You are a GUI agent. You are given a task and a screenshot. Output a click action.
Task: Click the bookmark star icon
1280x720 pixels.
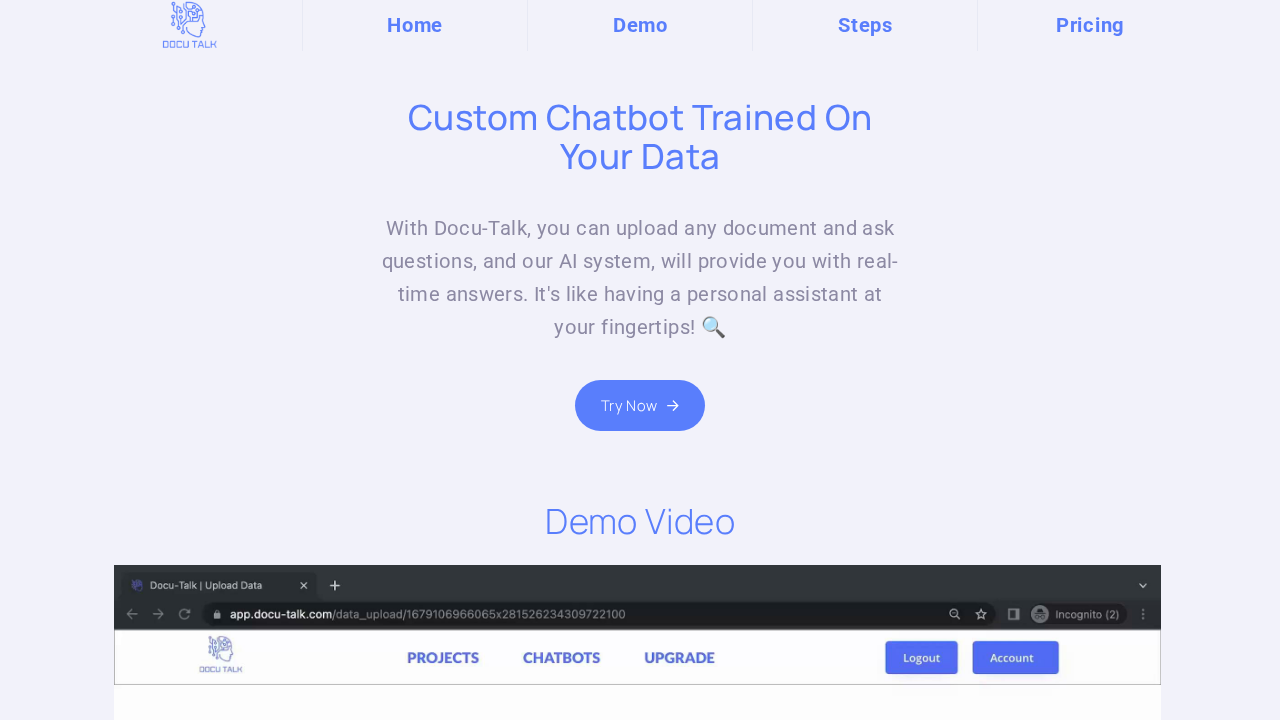pos(981,614)
